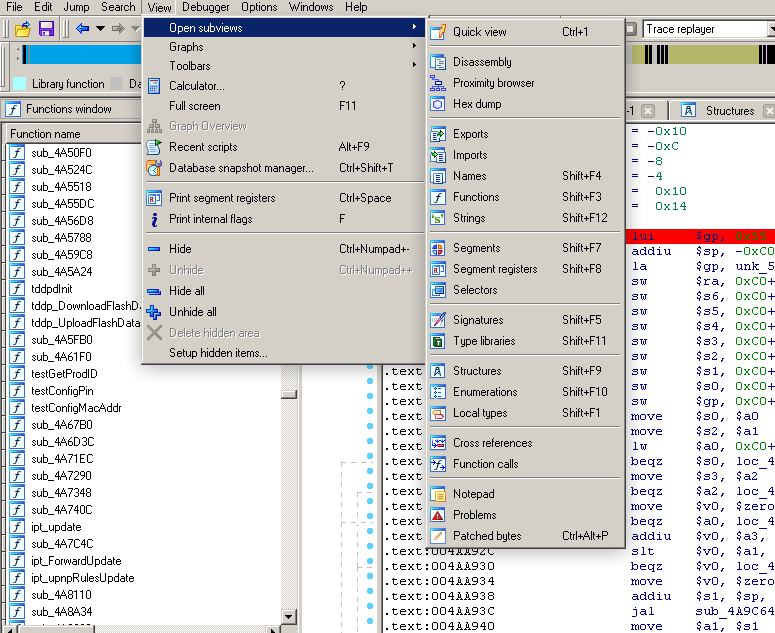Open the Debugger menu
This screenshot has height=633, width=775.
[206, 7]
